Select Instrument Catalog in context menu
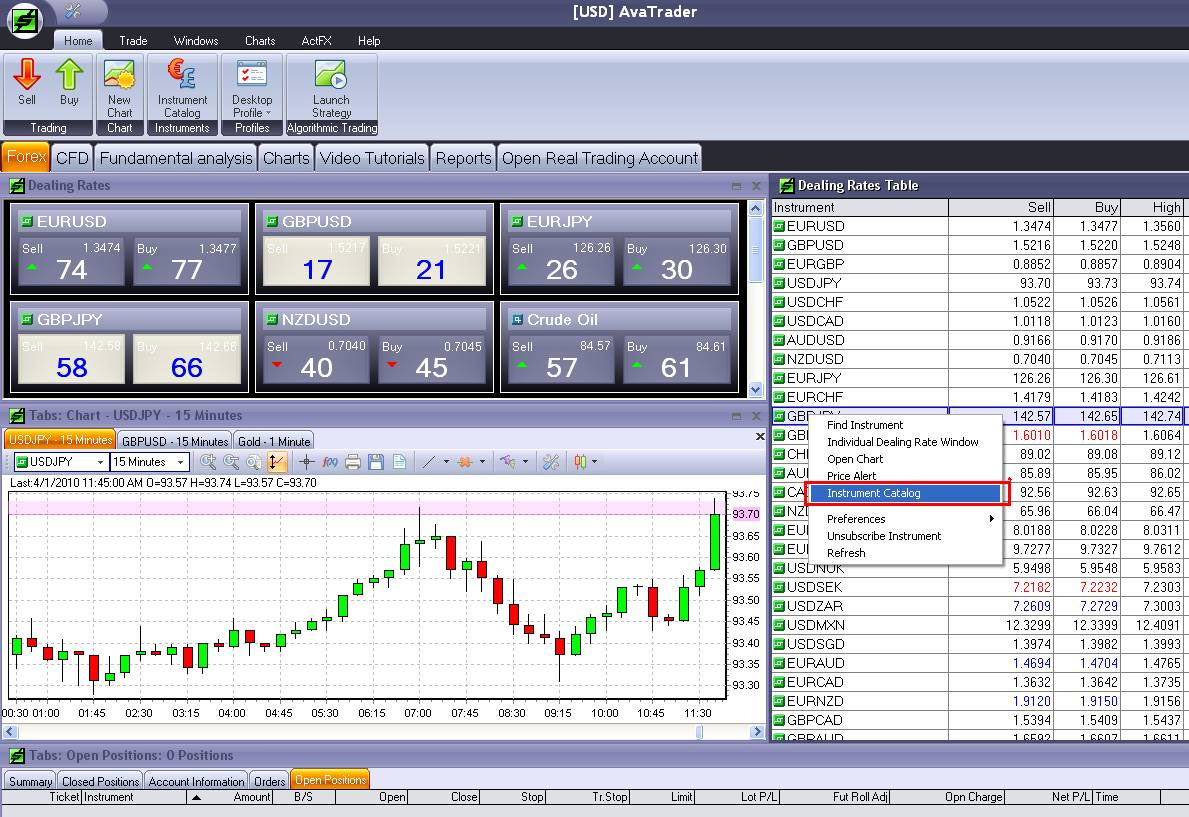Image resolution: width=1189 pixels, height=817 pixels. 906,493
